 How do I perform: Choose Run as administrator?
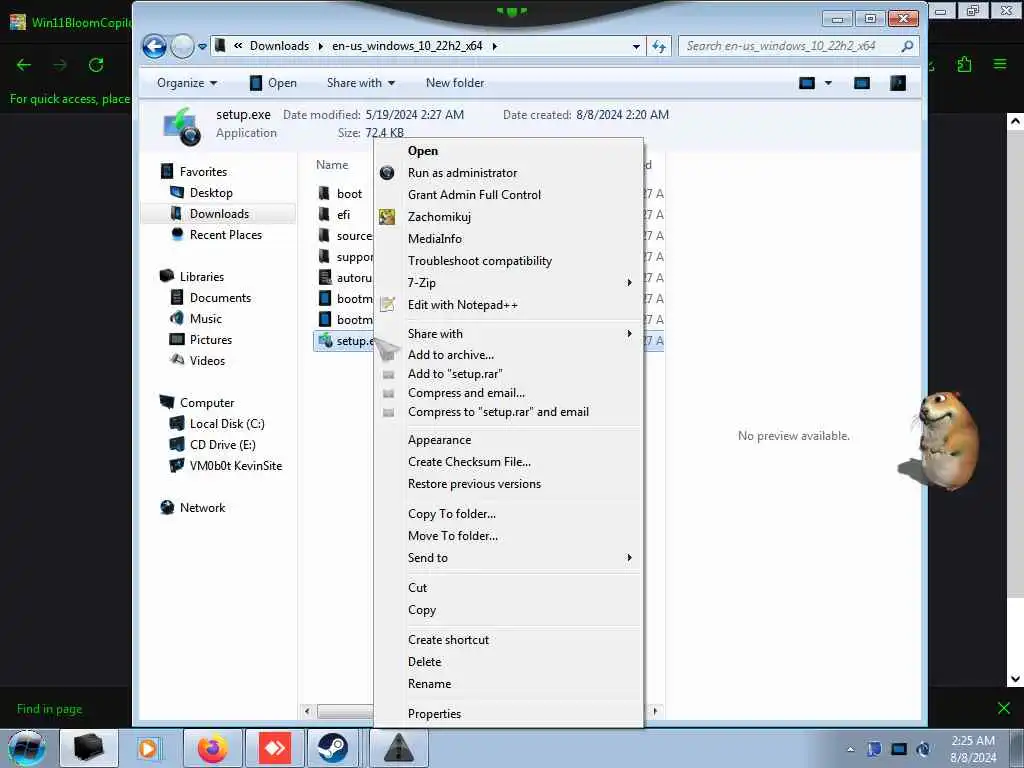click(x=508, y=173)
